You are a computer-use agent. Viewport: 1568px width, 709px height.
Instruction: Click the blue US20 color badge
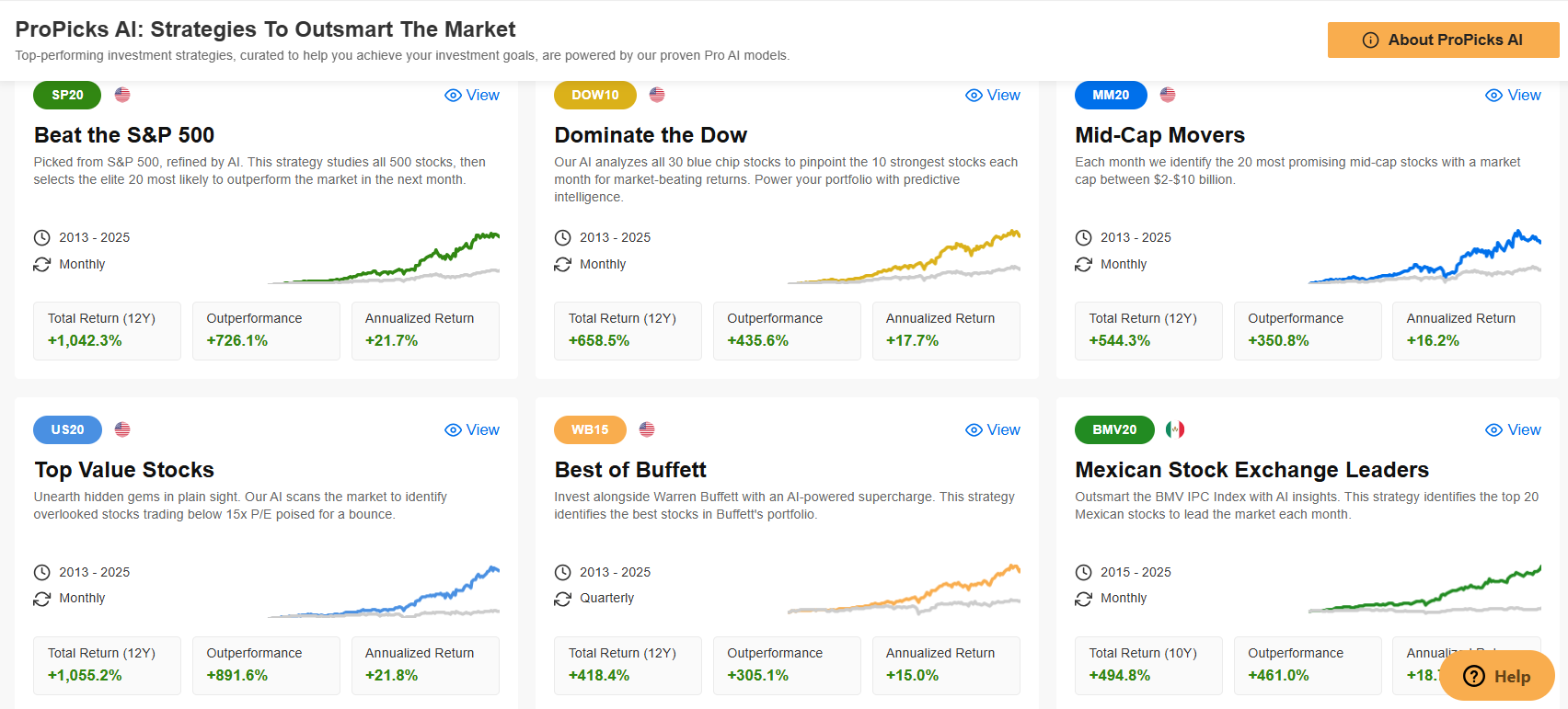[67, 429]
